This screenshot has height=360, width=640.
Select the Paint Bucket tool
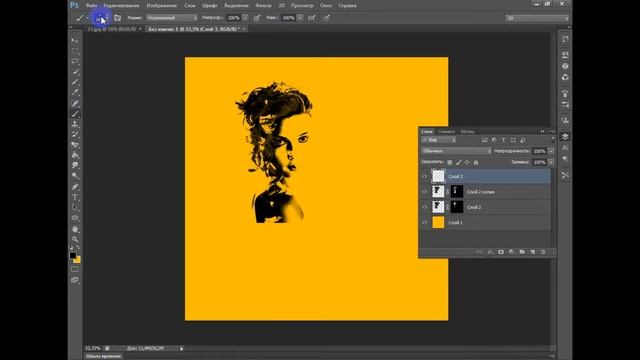pos(75,155)
